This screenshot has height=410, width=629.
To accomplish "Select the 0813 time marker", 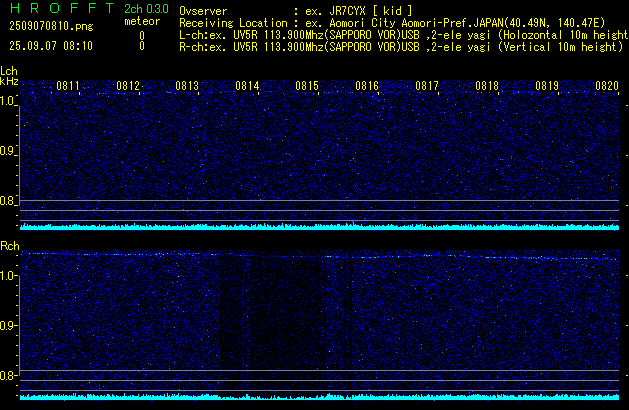I will pos(187,86).
